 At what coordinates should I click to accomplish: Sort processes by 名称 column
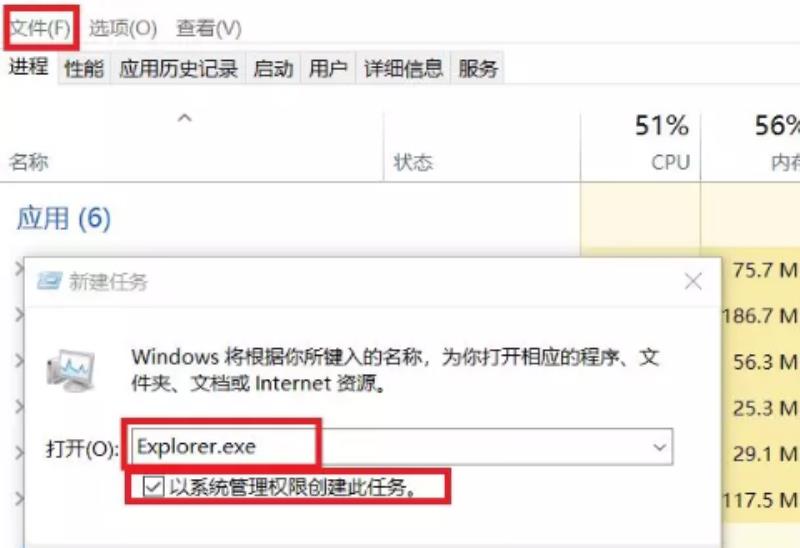29,162
